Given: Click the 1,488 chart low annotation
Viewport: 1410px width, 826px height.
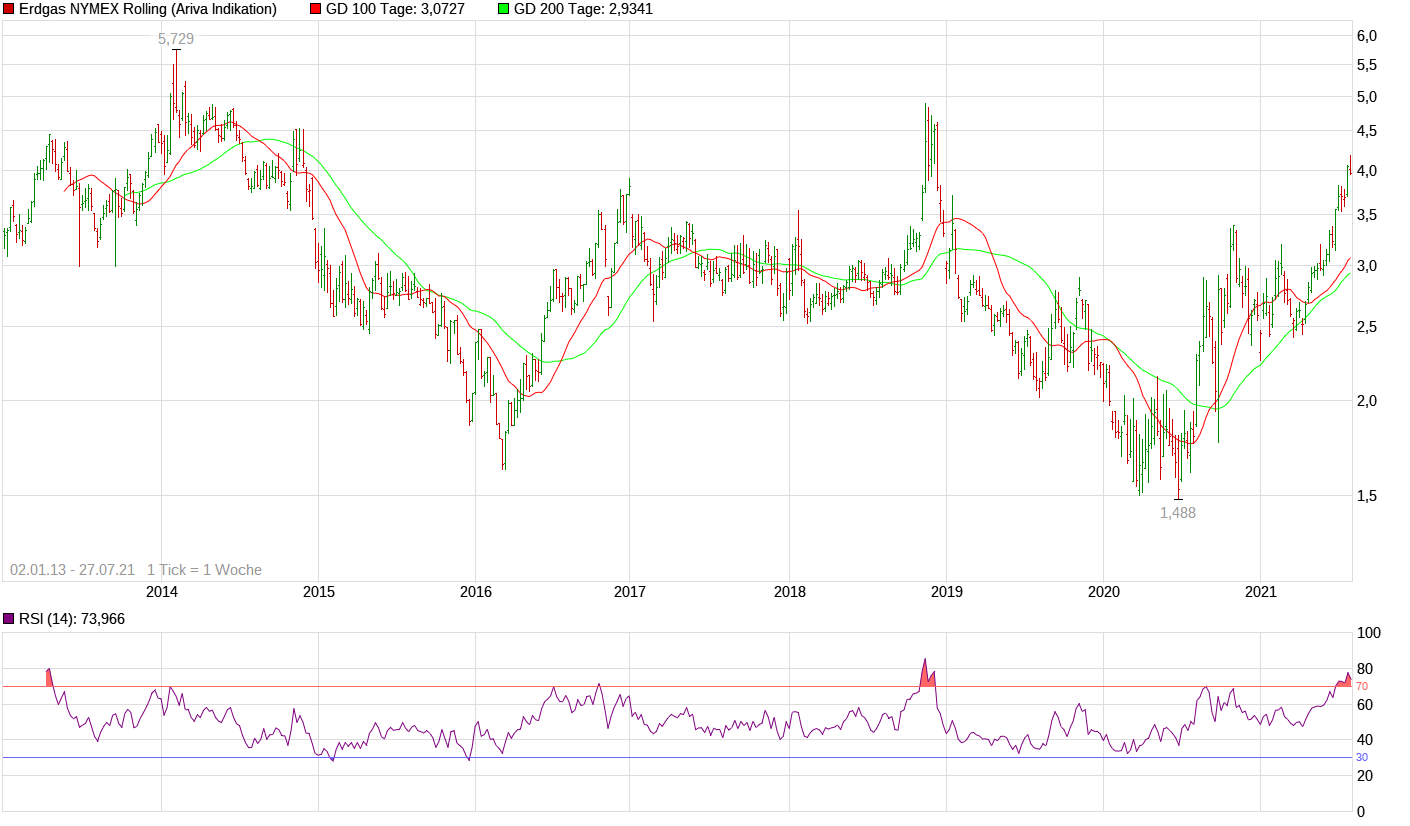Looking at the screenshot, I should pyautogui.click(x=1175, y=515).
